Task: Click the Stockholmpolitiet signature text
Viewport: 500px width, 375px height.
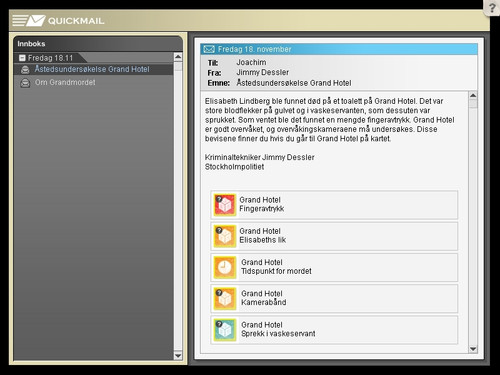Action: pos(234,167)
